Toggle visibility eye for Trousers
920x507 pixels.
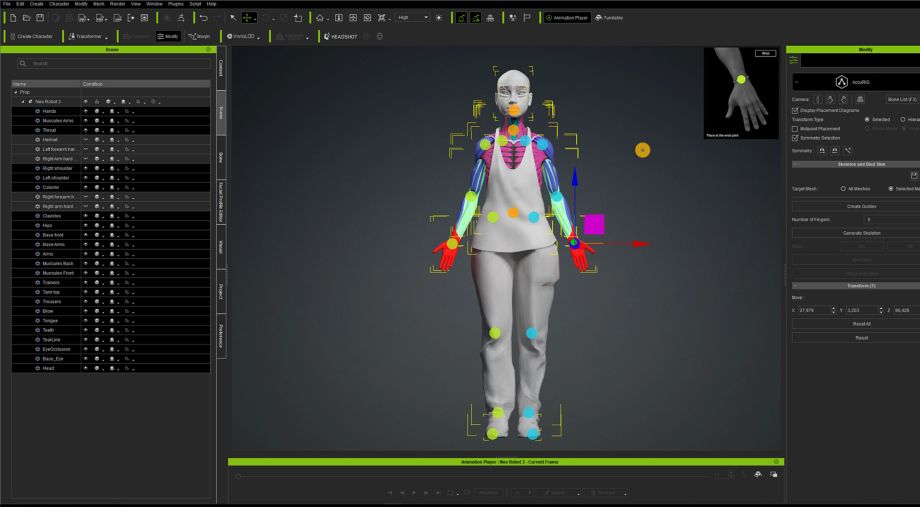point(86,302)
